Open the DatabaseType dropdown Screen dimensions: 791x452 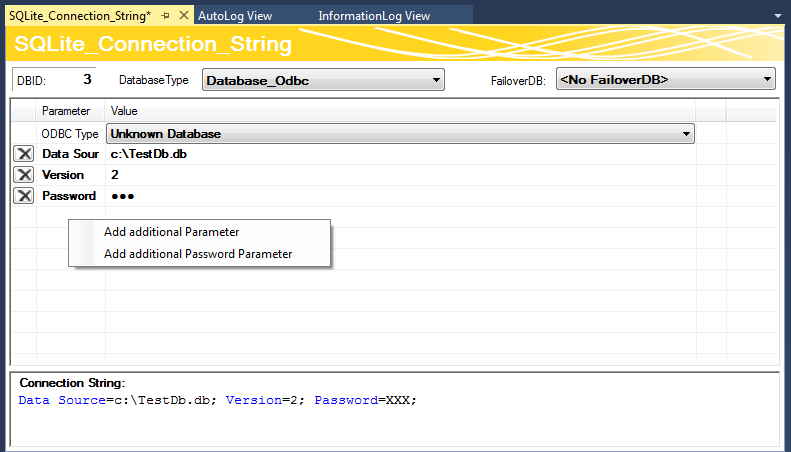(x=323, y=80)
